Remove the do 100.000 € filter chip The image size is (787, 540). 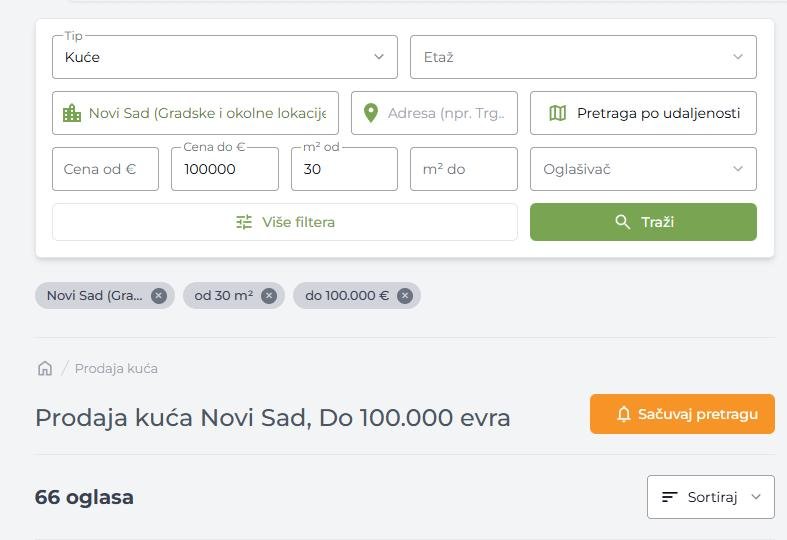coord(404,295)
